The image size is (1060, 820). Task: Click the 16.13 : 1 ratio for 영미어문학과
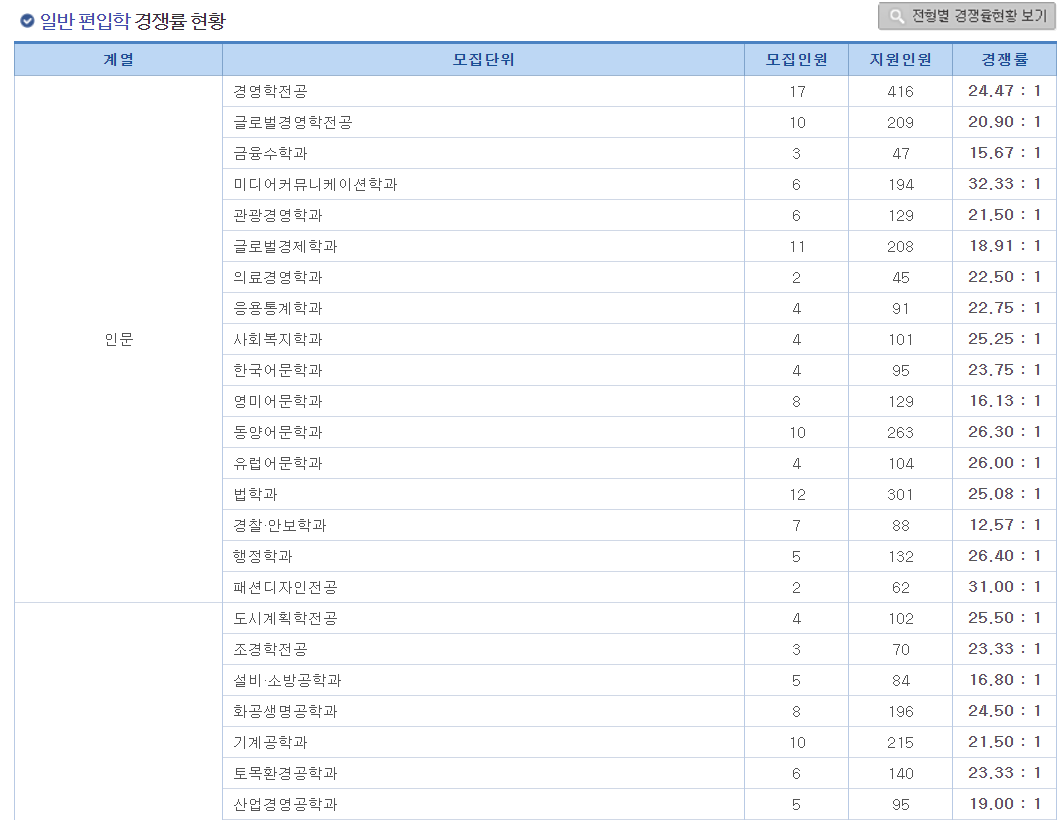pyautogui.click(x=1005, y=401)
